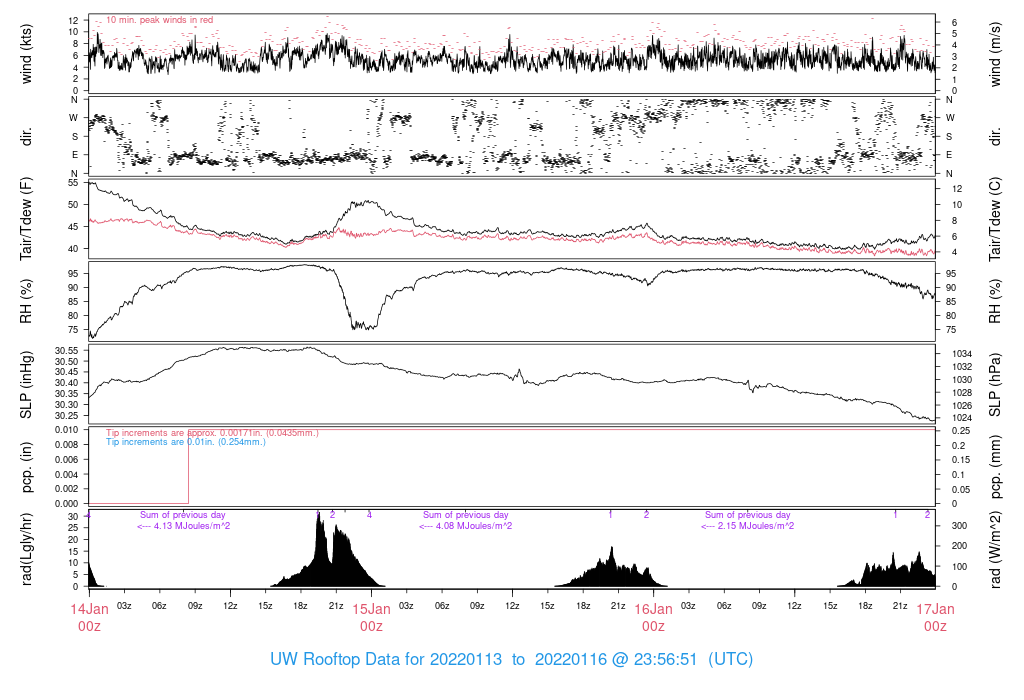This screenshot has width=1024, height=700.
Task: Click the 'Tair/Tdew (F)' axis label
Action: (26, 219)
